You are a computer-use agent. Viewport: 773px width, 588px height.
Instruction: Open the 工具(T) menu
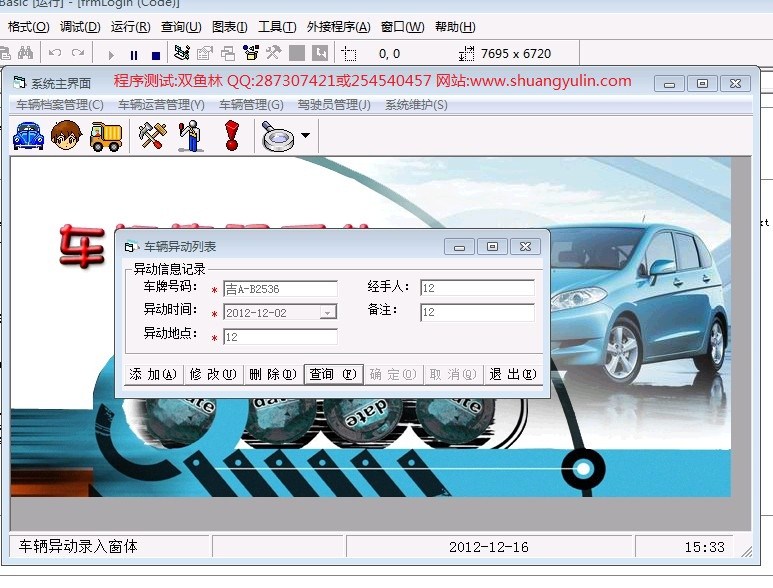(x=277, y=27)
